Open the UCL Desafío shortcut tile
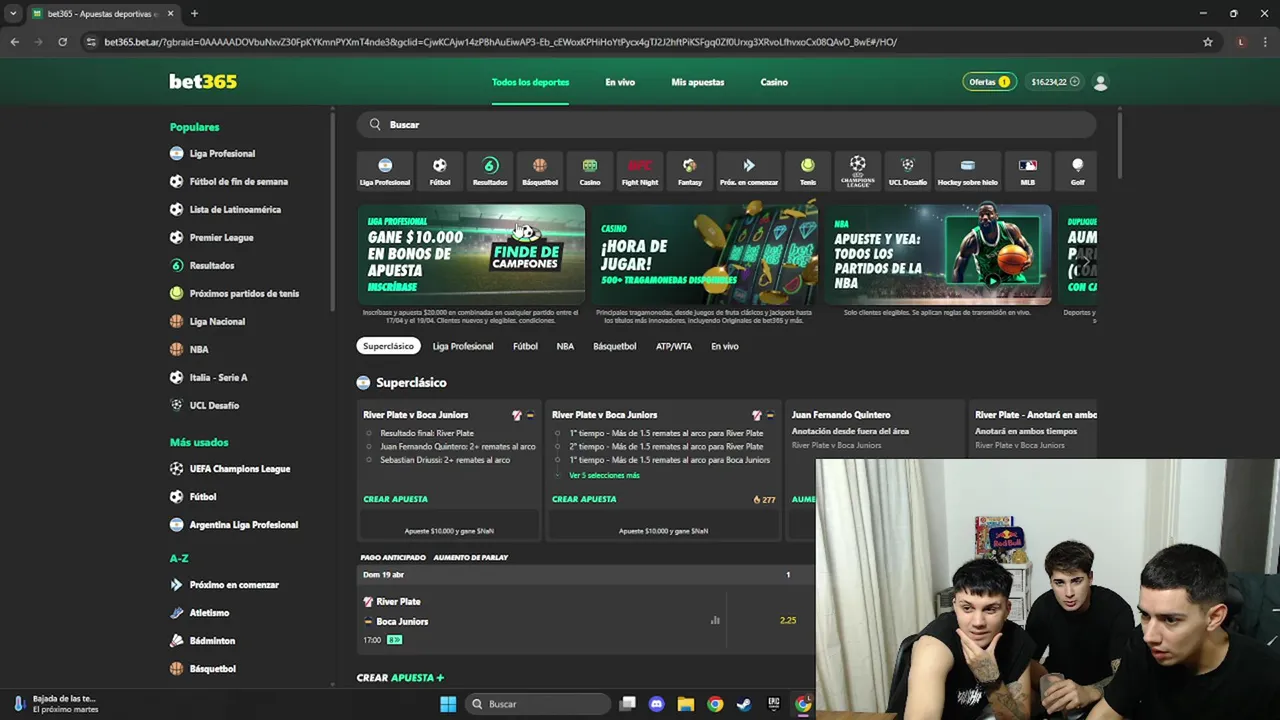The image size is (1280, 720). 908,171
